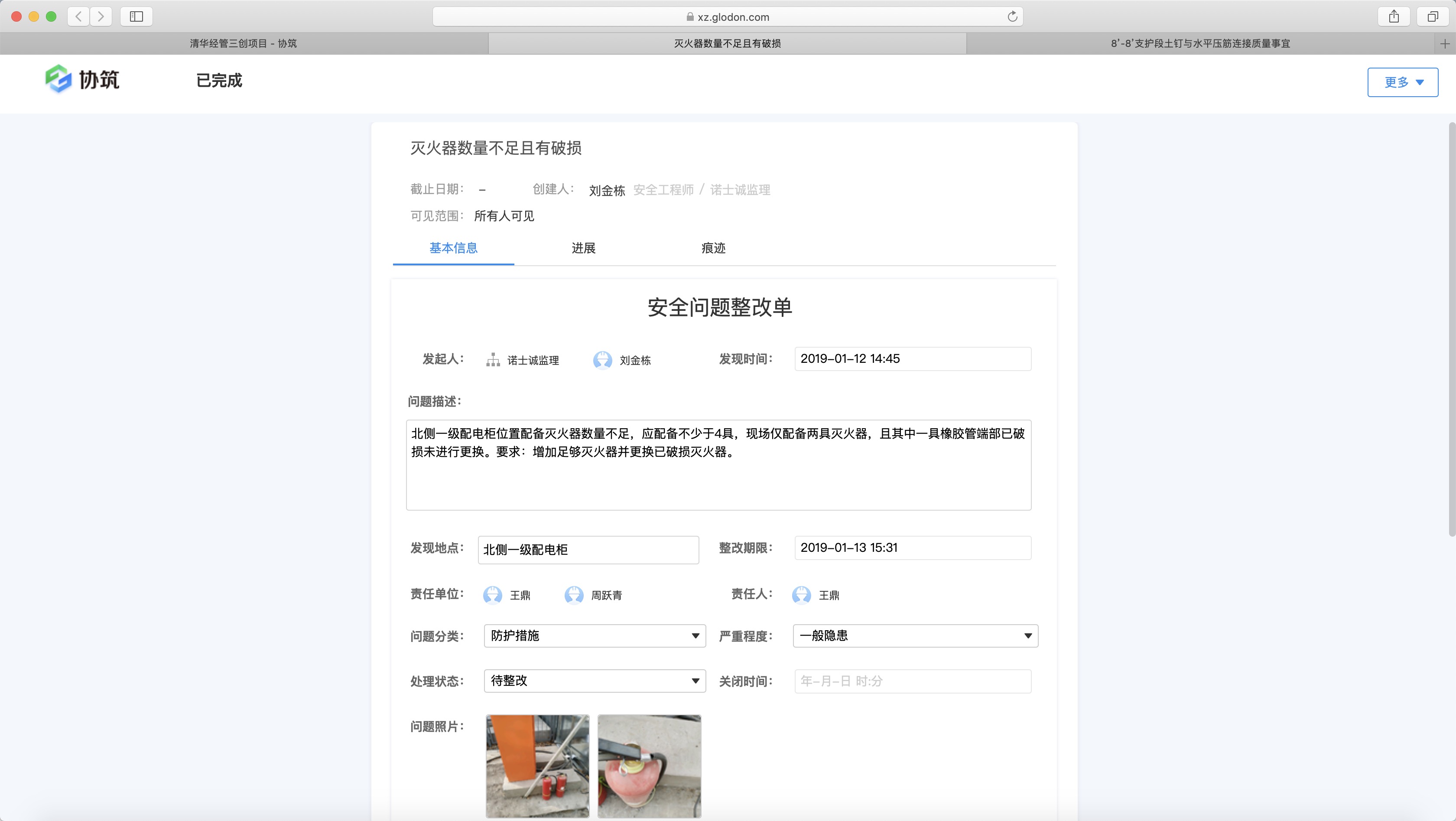Click the organization icon beside 诺士诚监理
The image size is (1456, 821).
coord(493,360)
